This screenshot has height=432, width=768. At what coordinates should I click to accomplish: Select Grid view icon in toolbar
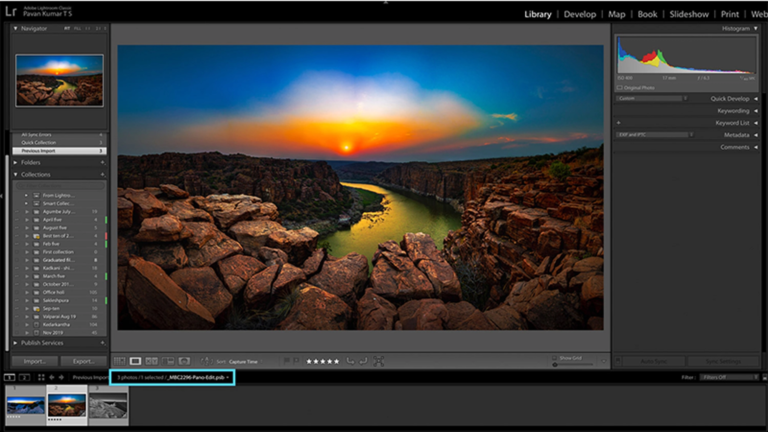[x=120, y=361]
